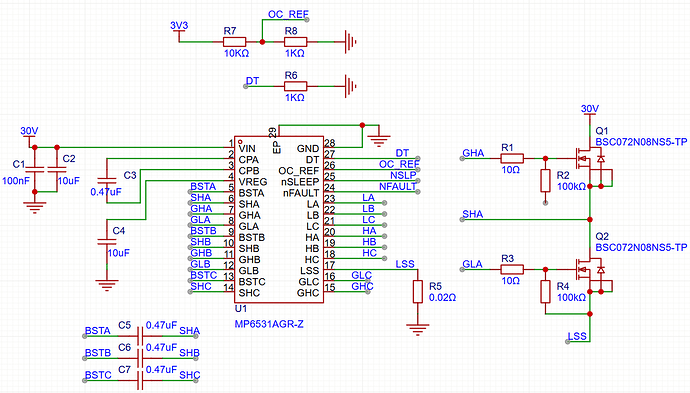Image resolution: width=690 pixels, height=393 pixels.
Task: Click the Q2 MOSFET symbol
Action: (x=593, y=275)
